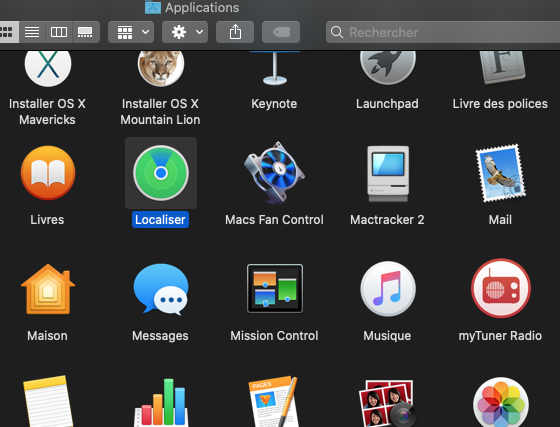Click the Installer OS X Mavericks label
This screenshot has width=560, height=427.
pyautogui.click(x=48, y=111)
